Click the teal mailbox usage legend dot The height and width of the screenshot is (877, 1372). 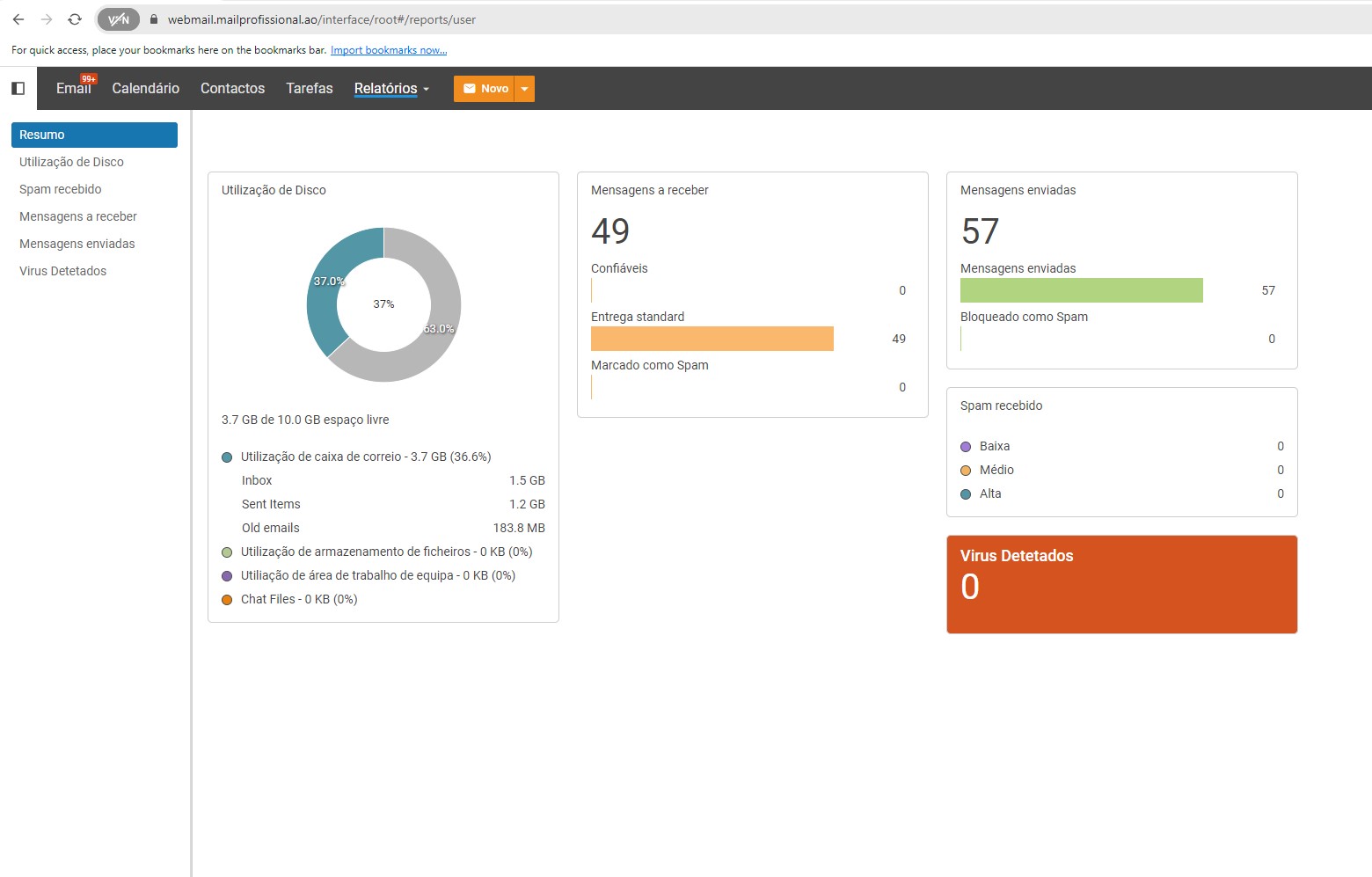click(227, 457)
